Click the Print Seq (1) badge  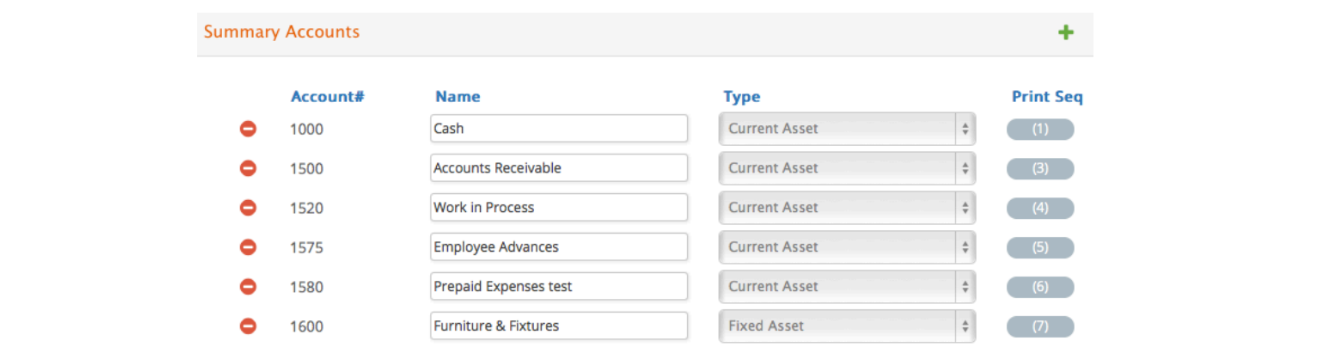pyautogui.click(x=1040, y=129)
